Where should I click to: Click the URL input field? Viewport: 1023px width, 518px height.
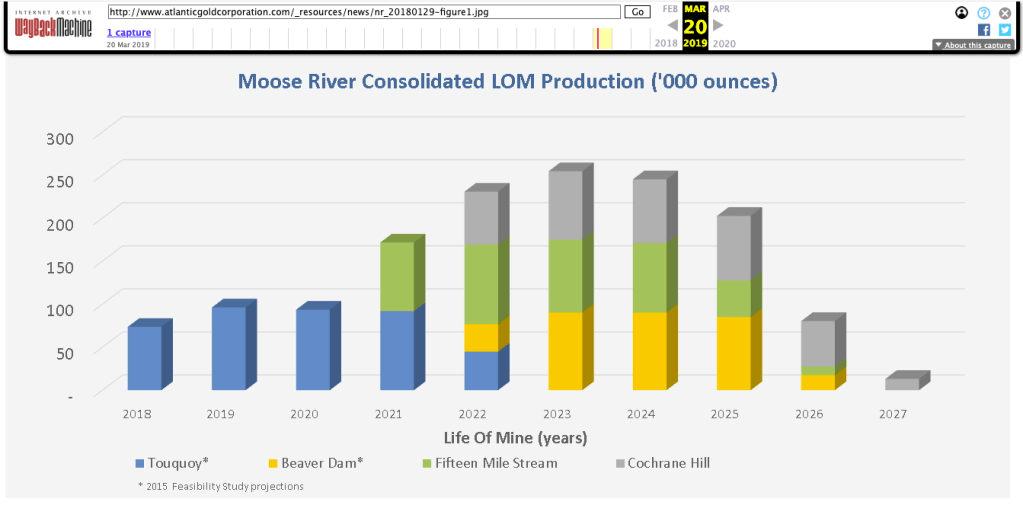click(364, 12)
